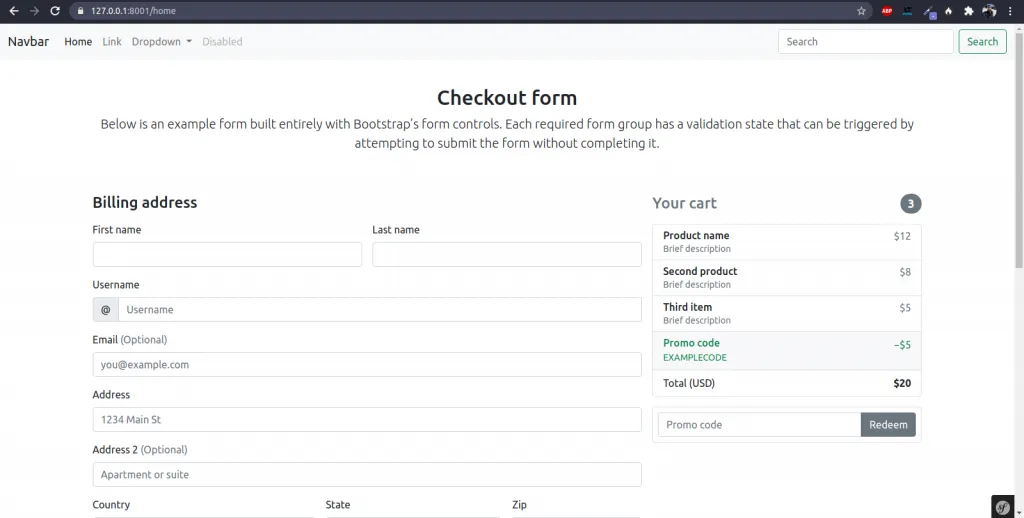Click the browser address bar URL

pos(140,11)
